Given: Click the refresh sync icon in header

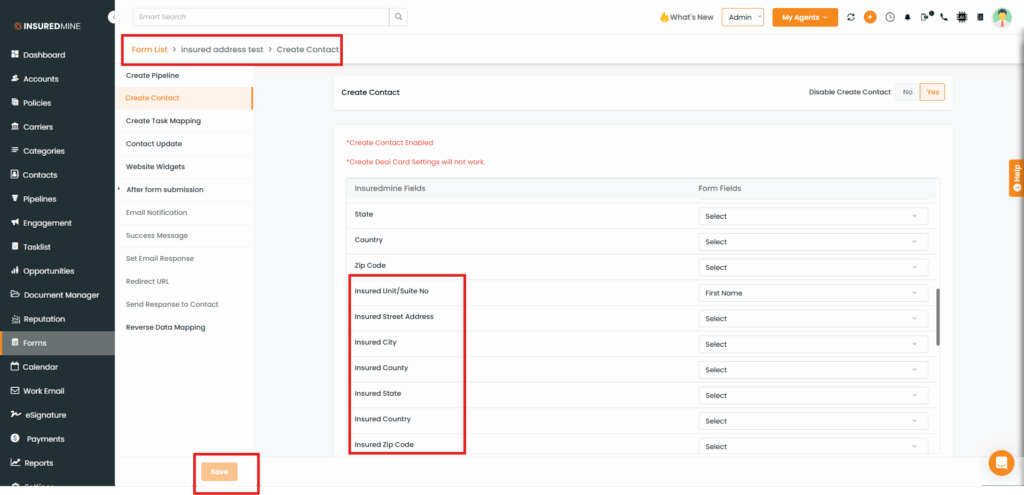Looking at the screenshot, I should (x=851, y=17).
